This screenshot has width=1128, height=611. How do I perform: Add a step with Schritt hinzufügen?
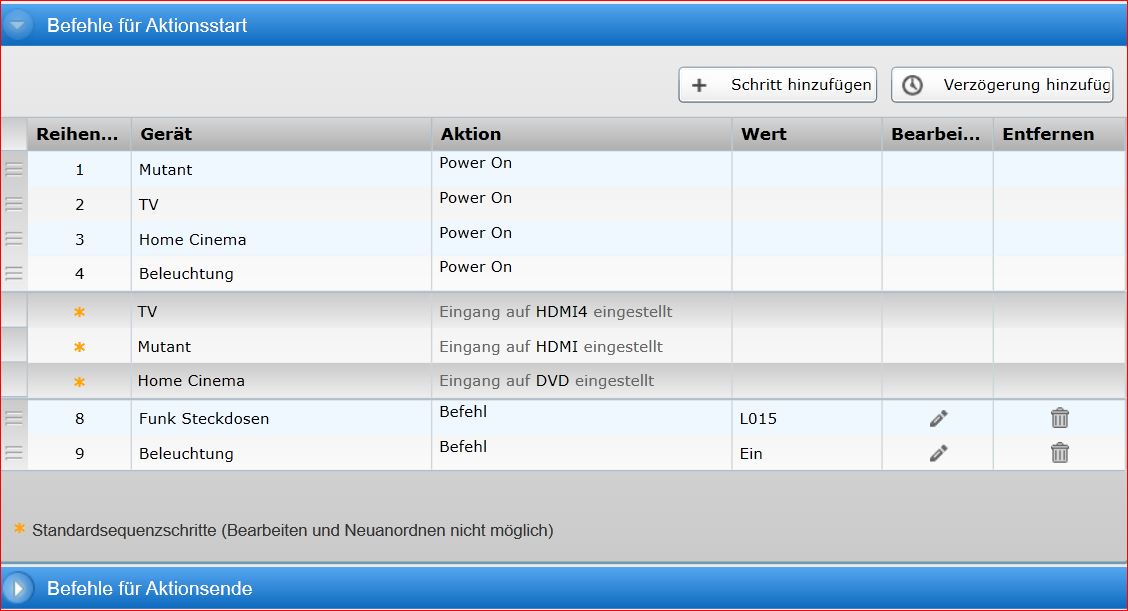[x=777, y=85]
